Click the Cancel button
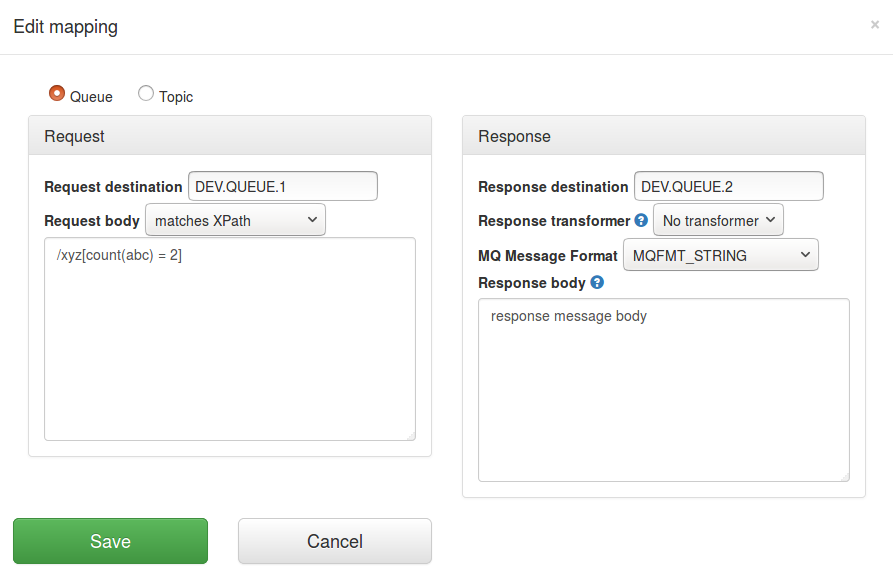The image size is (893, 577). pyautogui.click(x=334, y=540)
